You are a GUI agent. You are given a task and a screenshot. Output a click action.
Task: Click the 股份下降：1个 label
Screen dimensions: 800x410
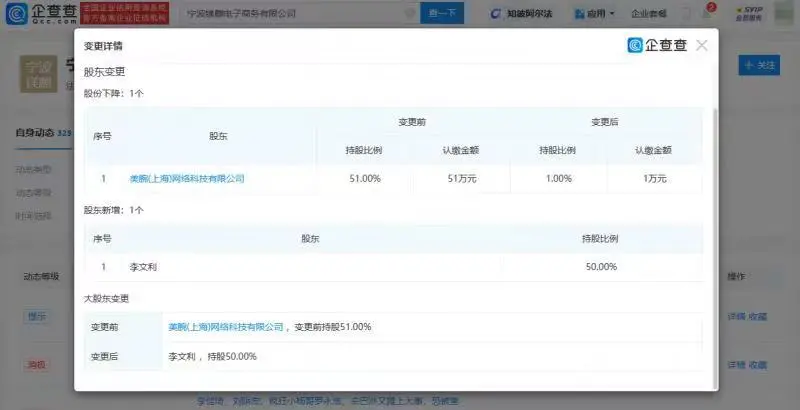pyautogui.click(x=114, y=93)
